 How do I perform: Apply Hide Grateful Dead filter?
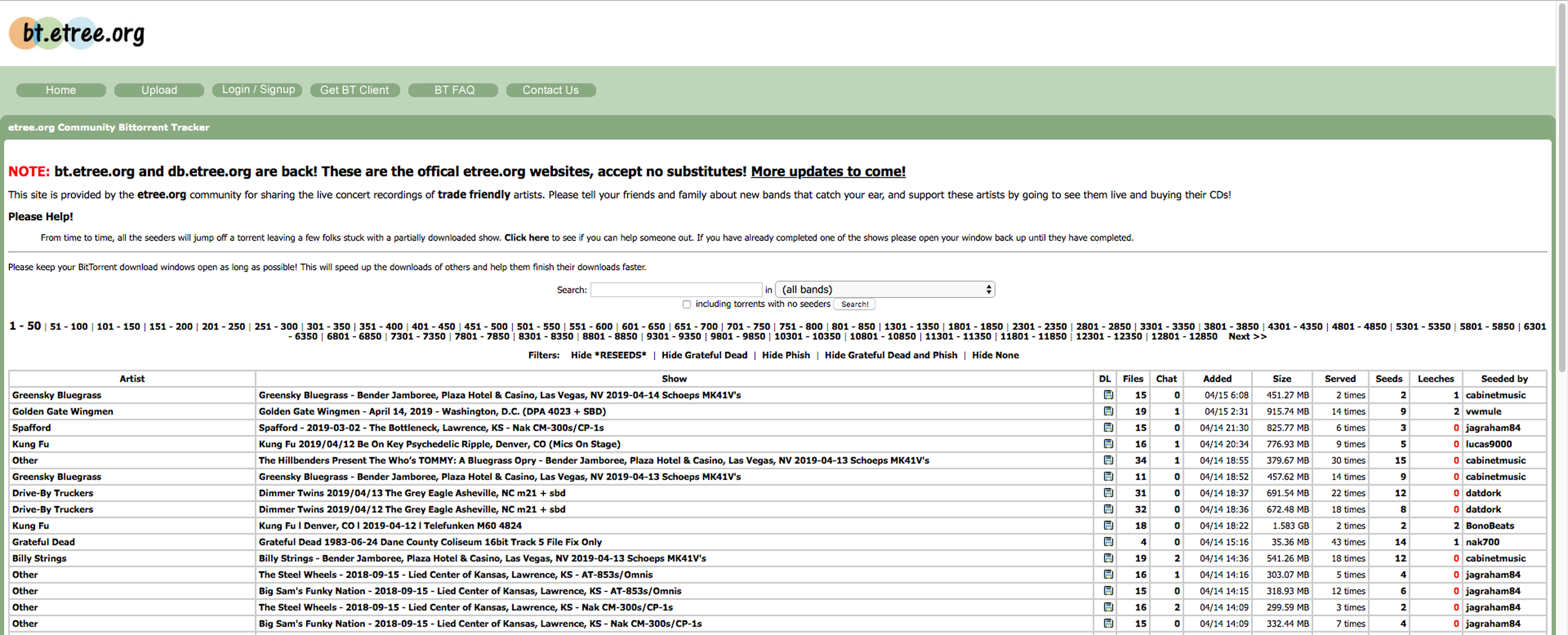pos(704,355)
